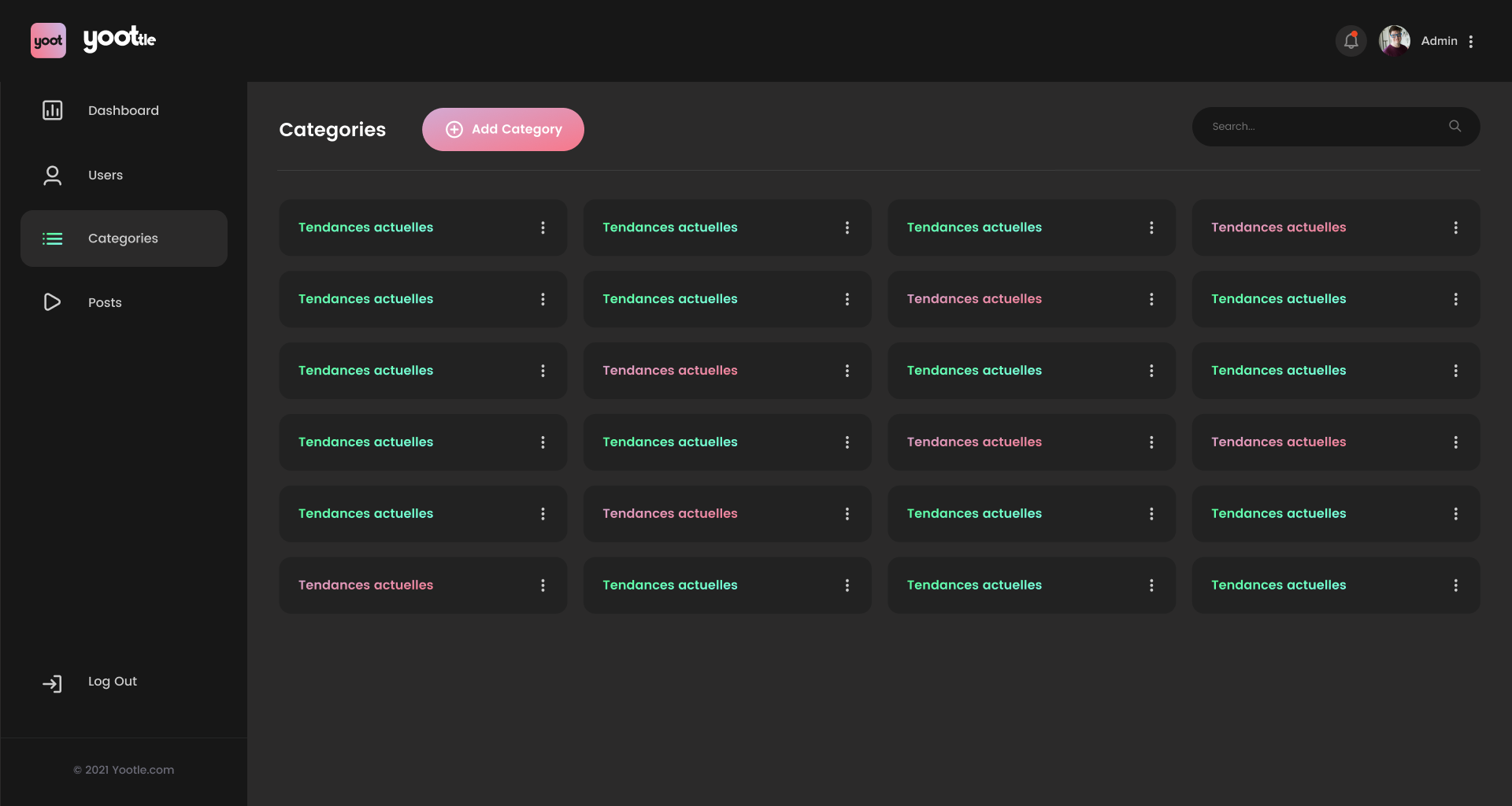Click the Admin profile avatar

pos(1394,41)
